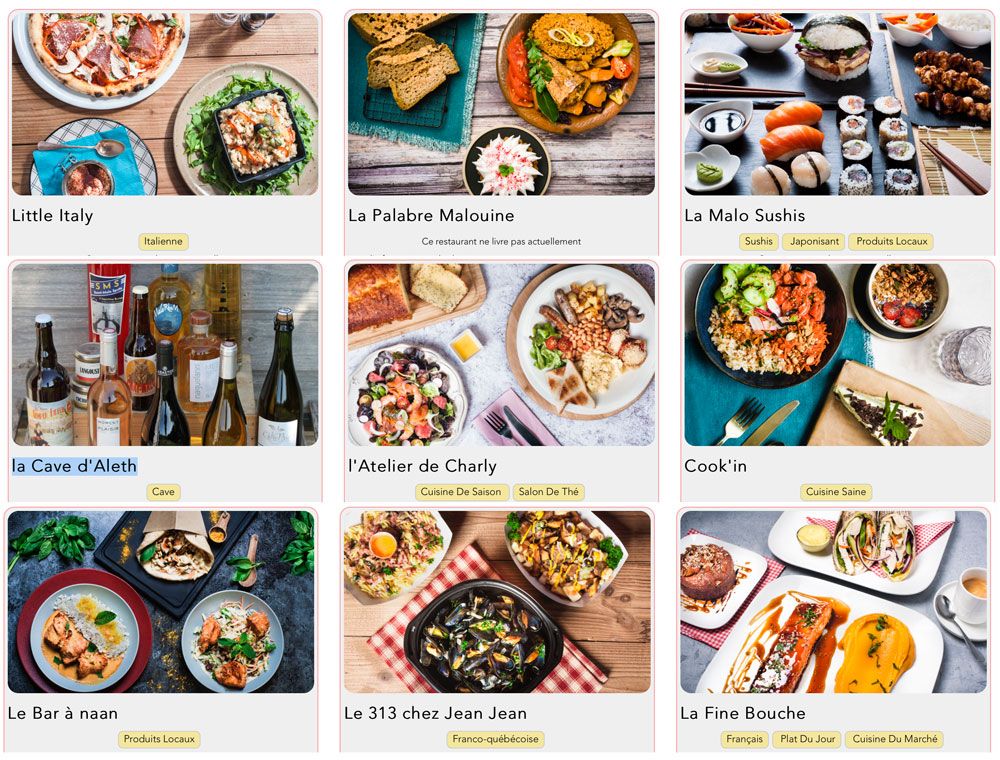Viewport: 1000px width, 760px height.
Task: Click the Franco-québécoise tag
Action: [496, 740]
